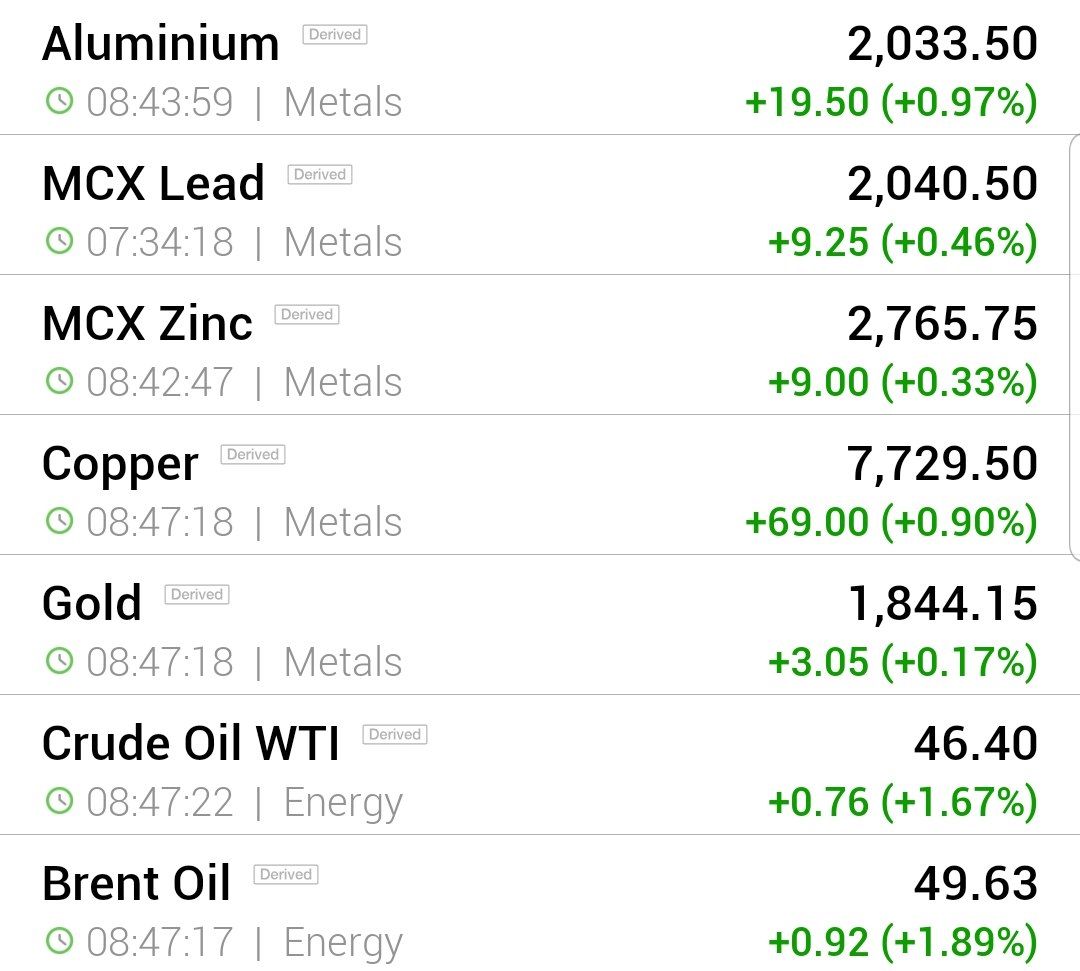Screen dimensions: 1080x971
Task: Open the Aluminium commodity row
Action: [540, 67]
